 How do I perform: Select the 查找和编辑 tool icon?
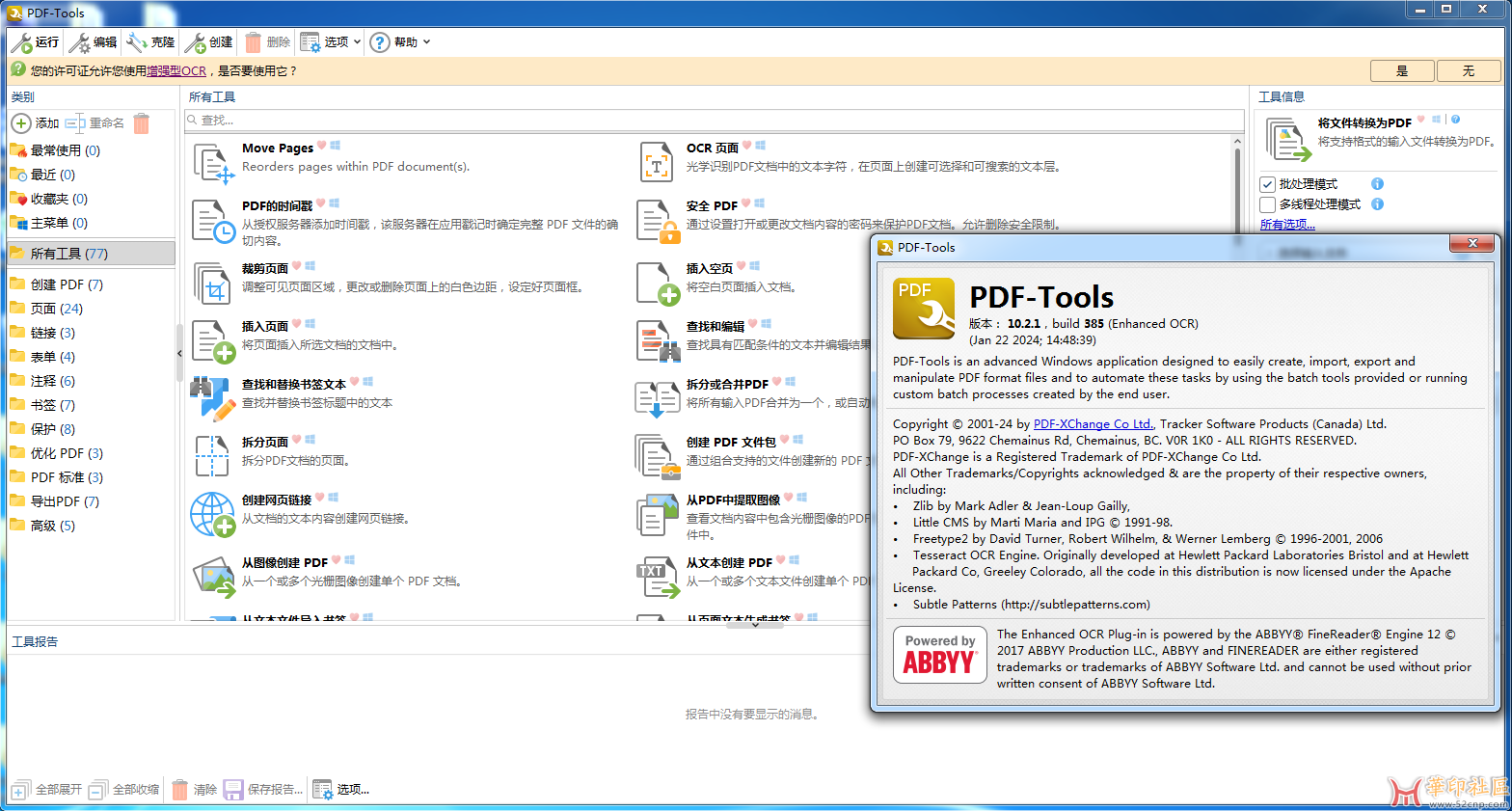[x=660, y=341]
